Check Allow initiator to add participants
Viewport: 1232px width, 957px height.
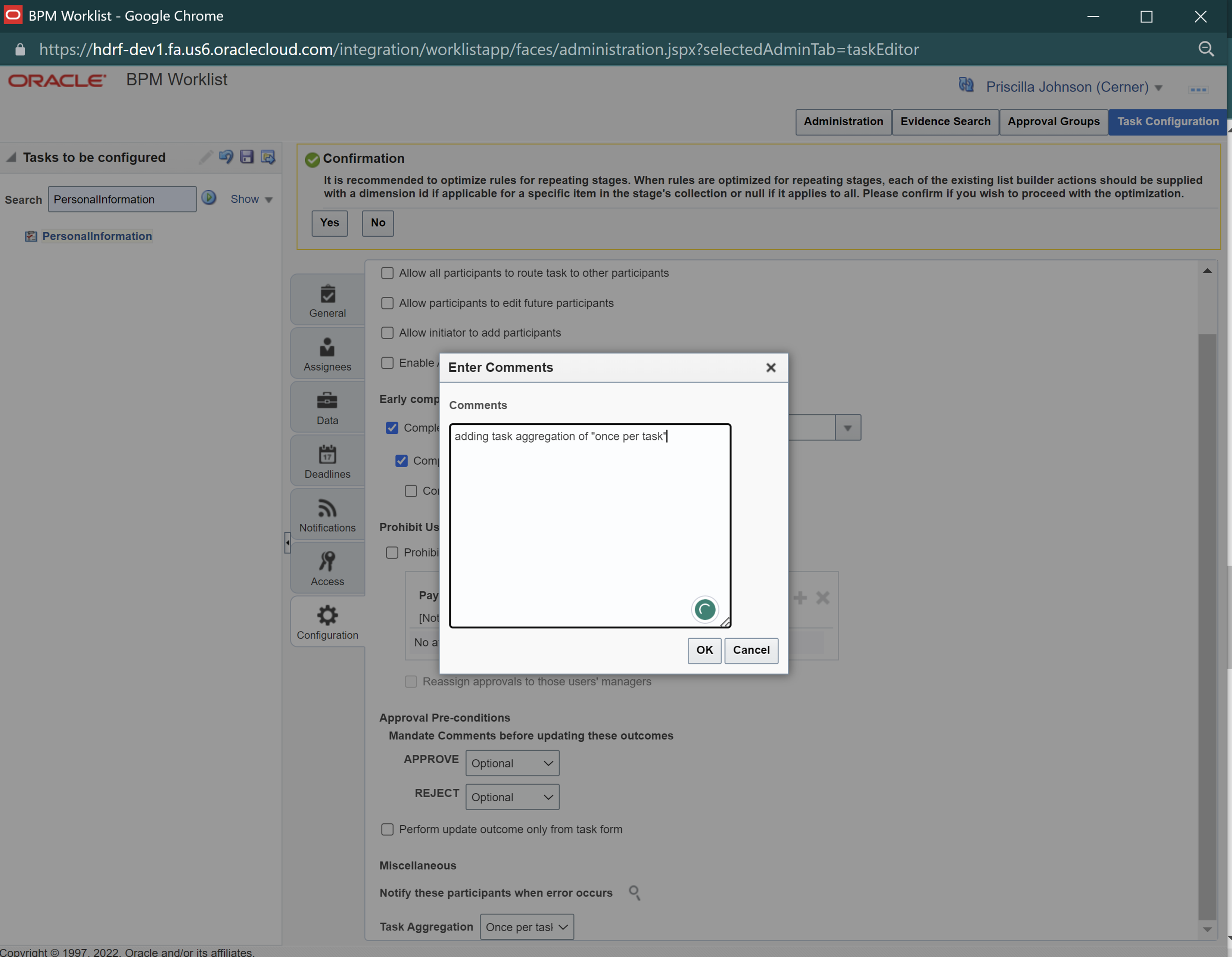pyautogui.click(x=387, y=333)
